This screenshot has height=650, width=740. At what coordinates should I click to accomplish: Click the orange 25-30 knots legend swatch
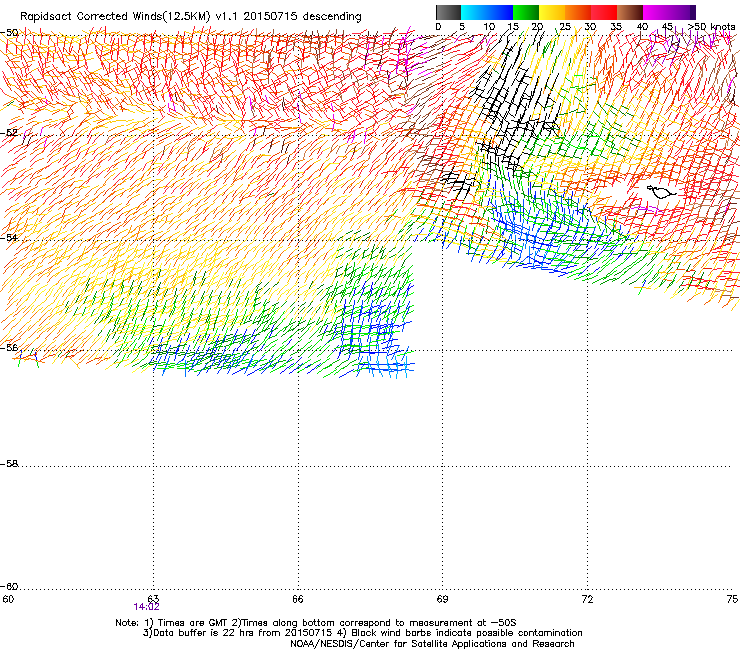coord(578,12)
